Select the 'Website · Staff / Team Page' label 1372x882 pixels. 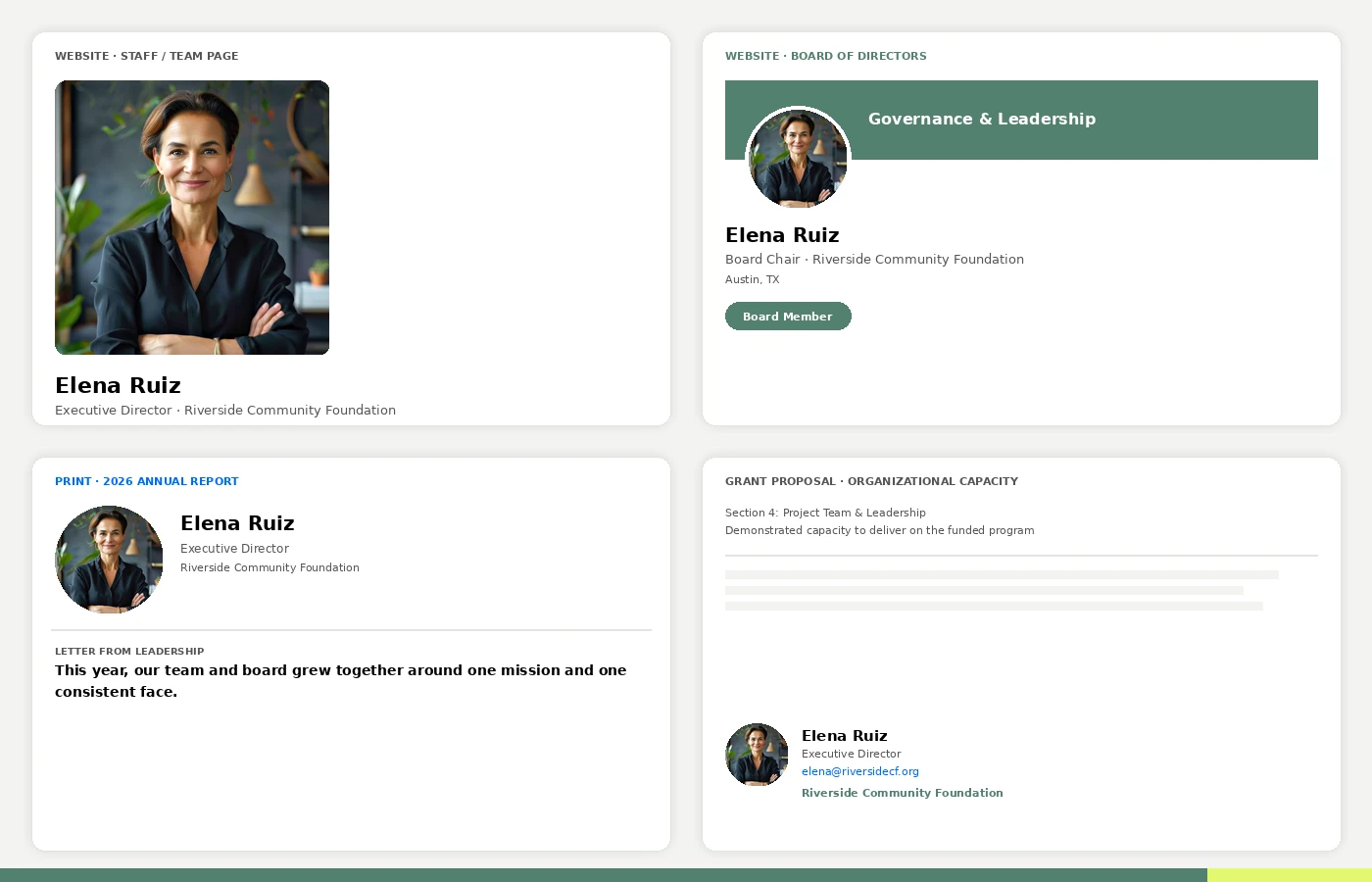coord(147,56)
